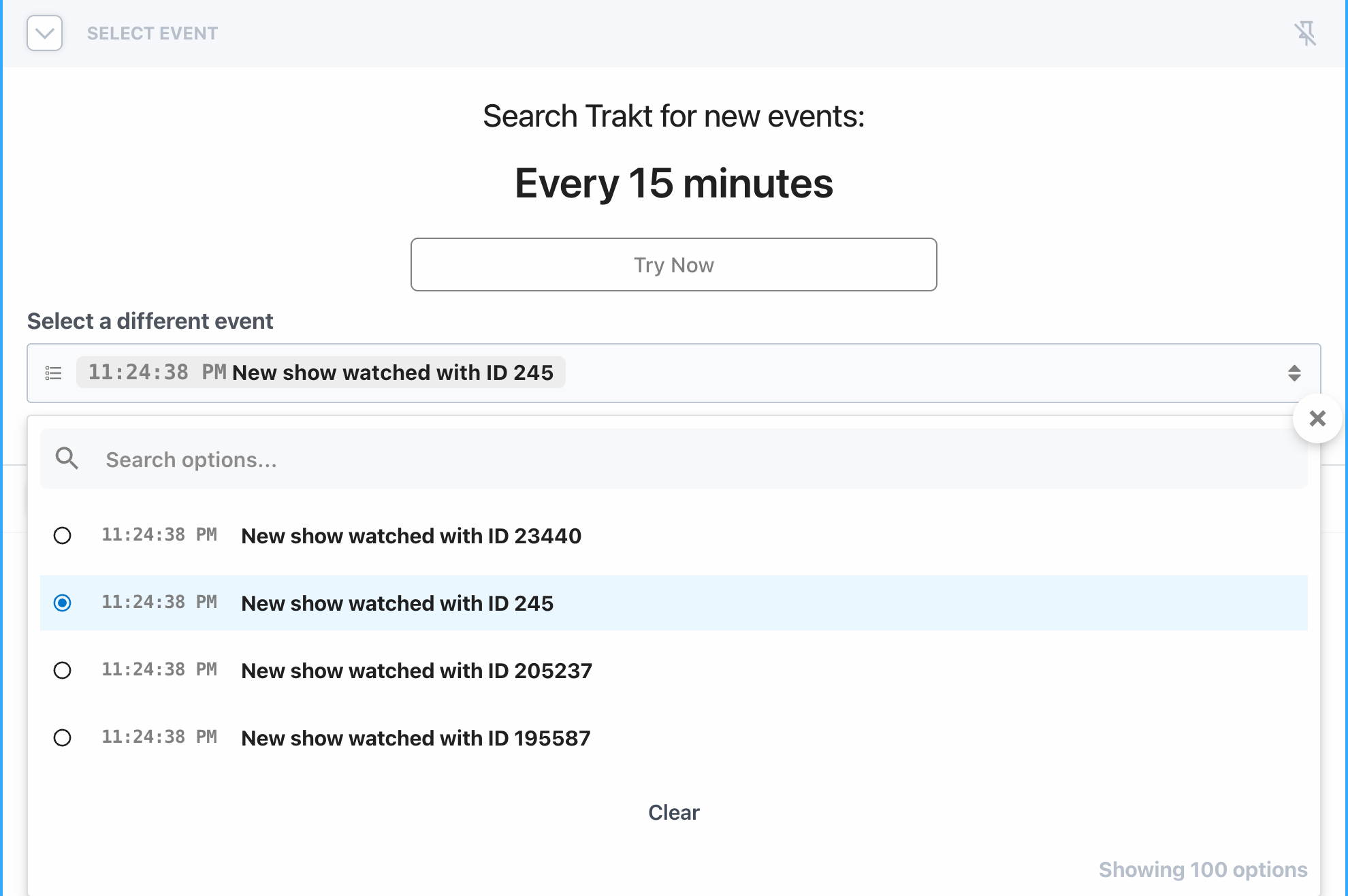
Task: Choose option New show watched ID 195587
Action: [415, 738]
